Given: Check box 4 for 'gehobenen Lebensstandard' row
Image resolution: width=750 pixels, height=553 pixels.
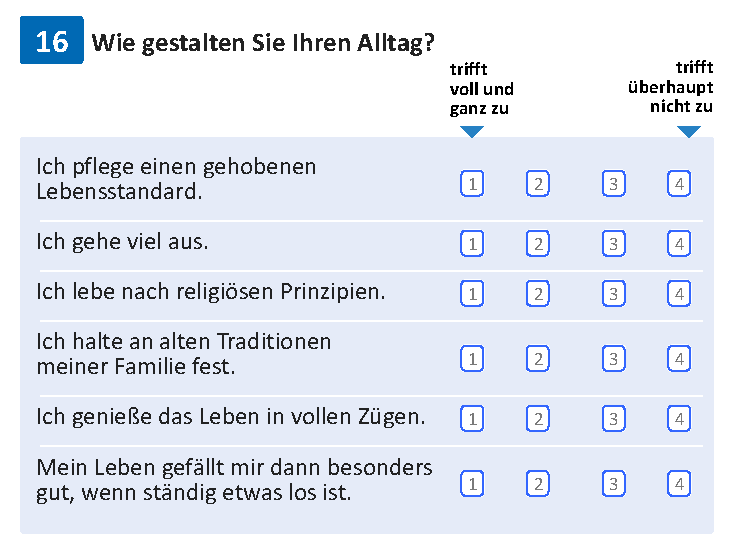Looking at the screenshot, I should pyautogui.click(x=679, y=184).
